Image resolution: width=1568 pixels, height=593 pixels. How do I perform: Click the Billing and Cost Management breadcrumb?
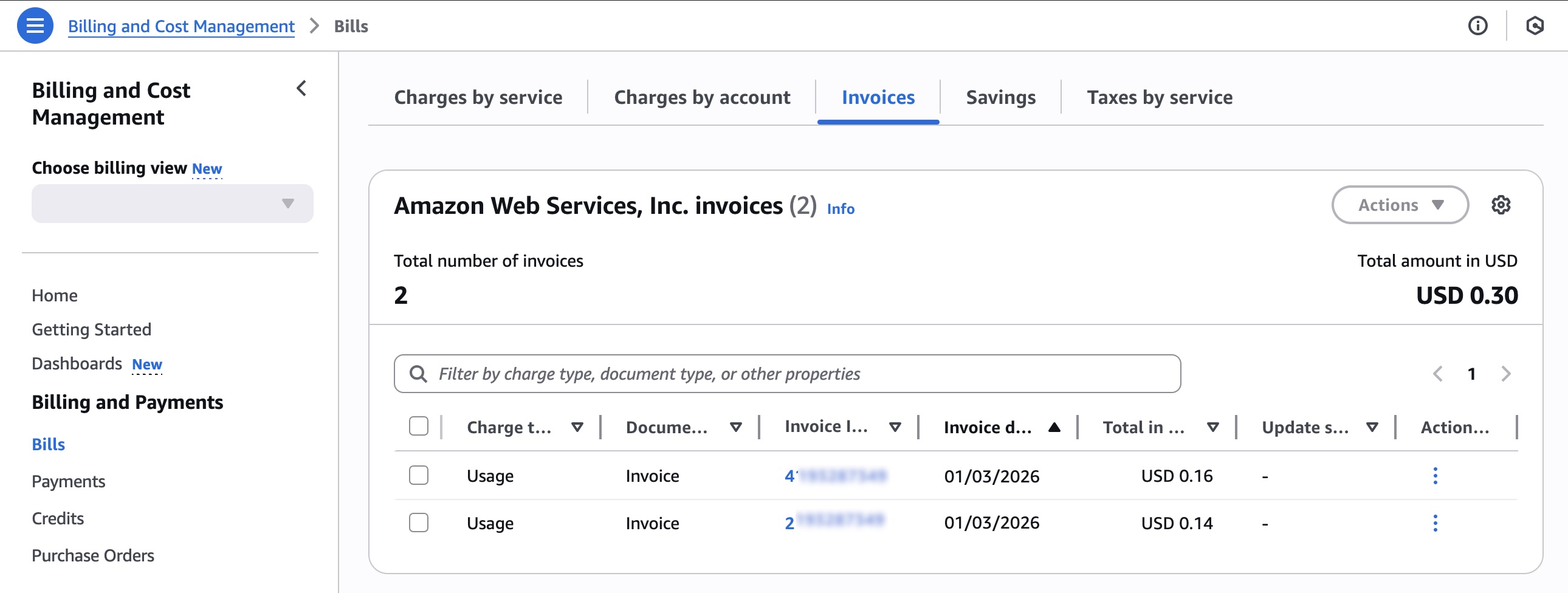181,26
